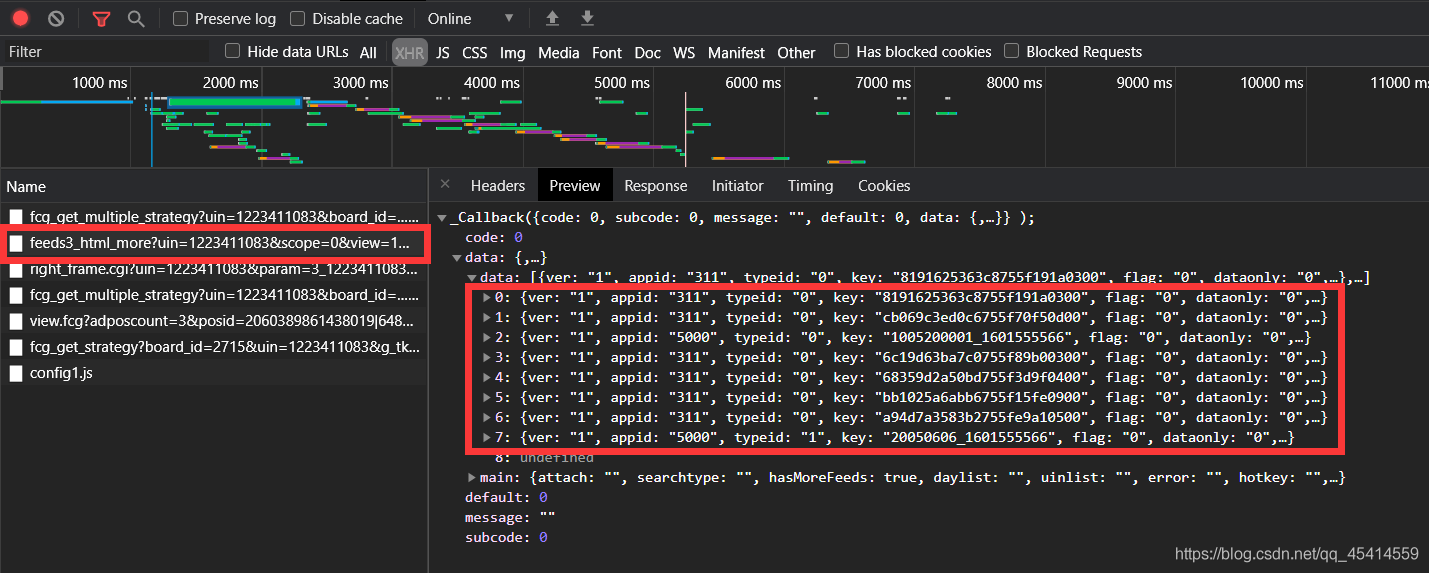The image size is (1429, 573).
Task: Collapse the _Callback root object
Action: click(442, 218)
